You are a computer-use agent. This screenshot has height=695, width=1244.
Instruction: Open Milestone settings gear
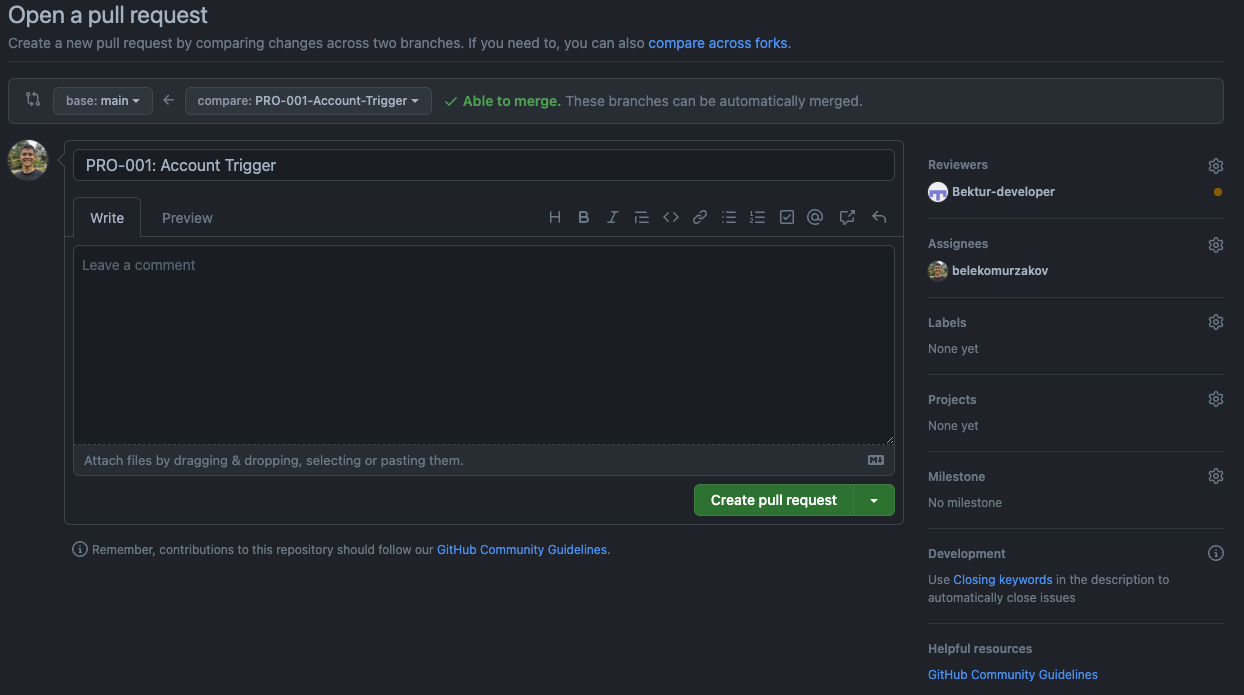click(1216, 476)
